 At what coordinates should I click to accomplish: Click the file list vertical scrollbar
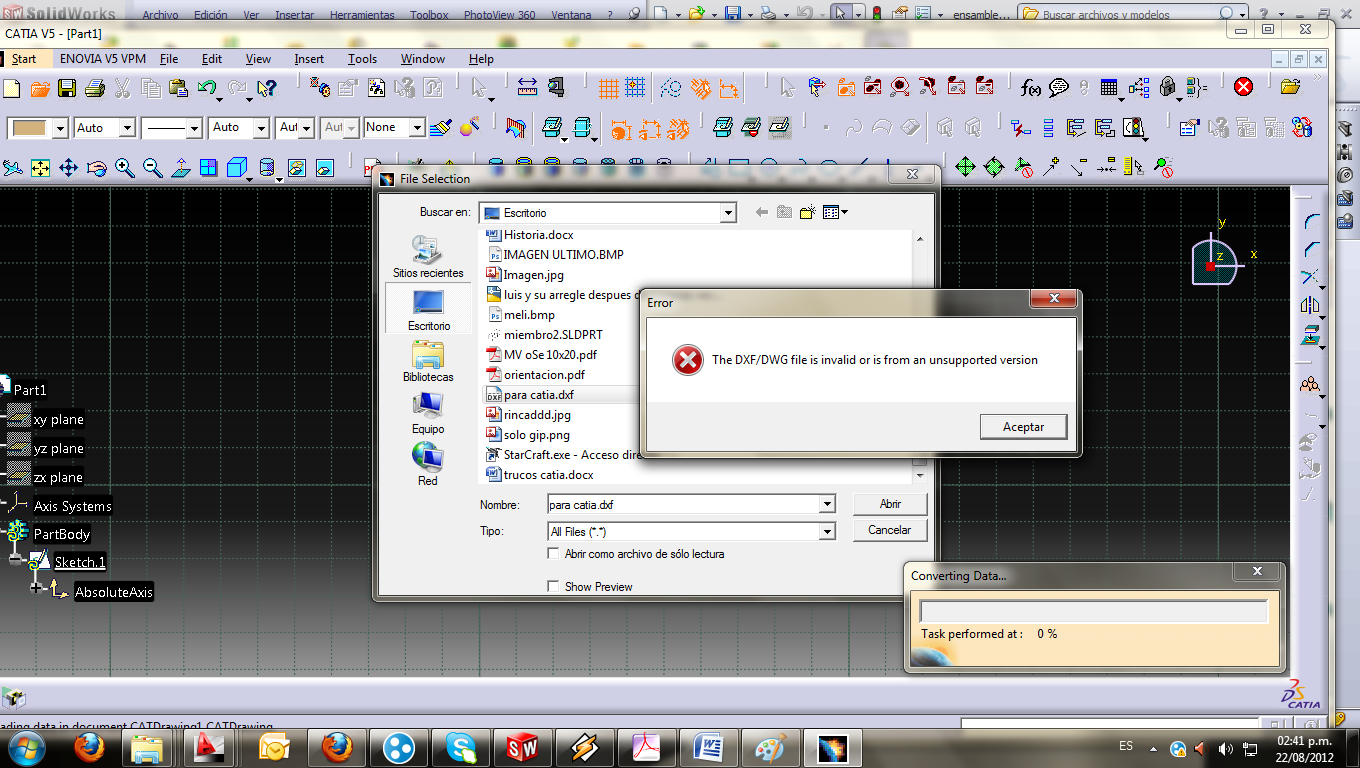tap(920, 355)
